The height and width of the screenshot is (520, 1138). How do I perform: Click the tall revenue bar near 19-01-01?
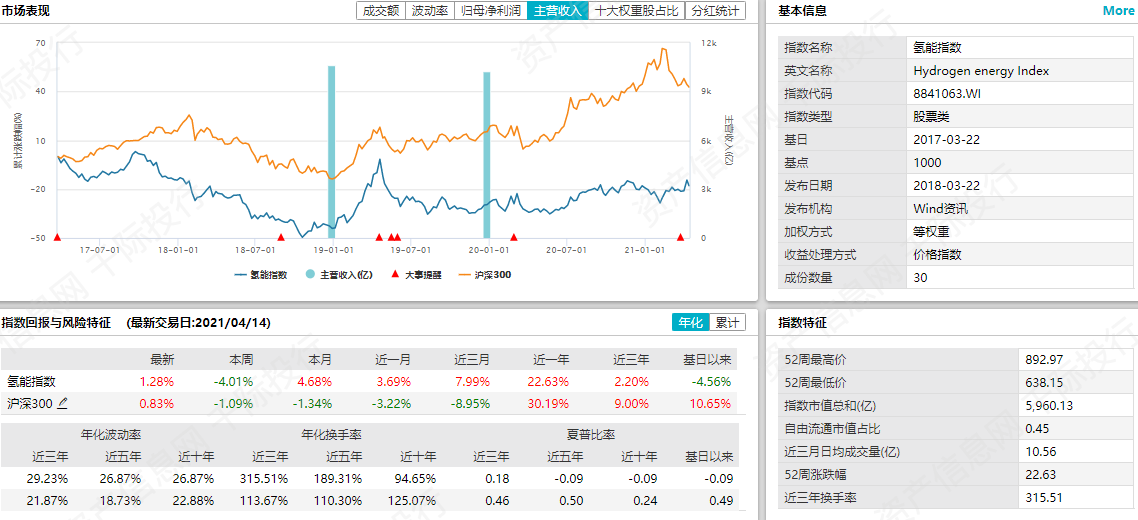[331, 150]
